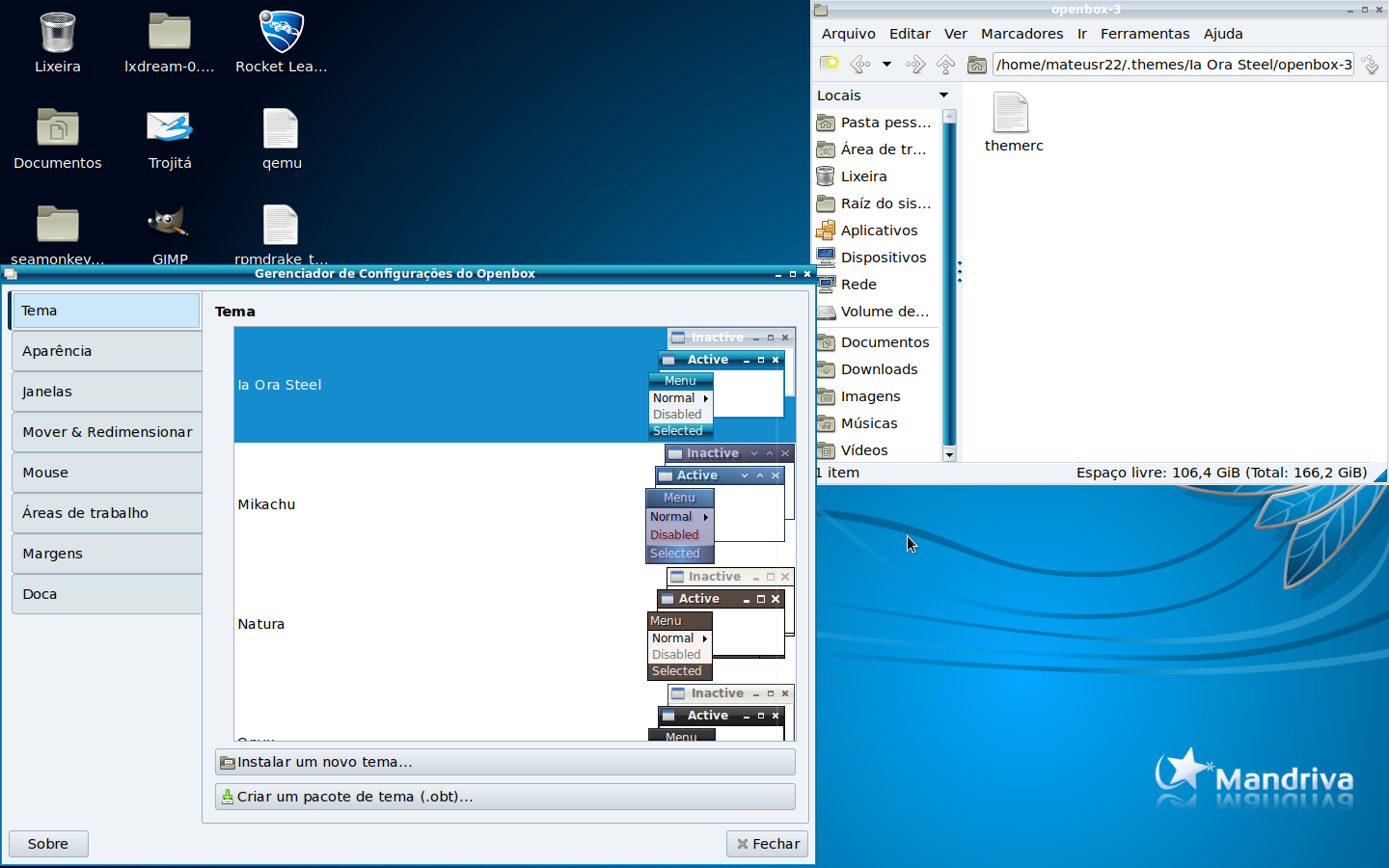Select the lxdream-0 folder on the desktop

tap(170, 42)
